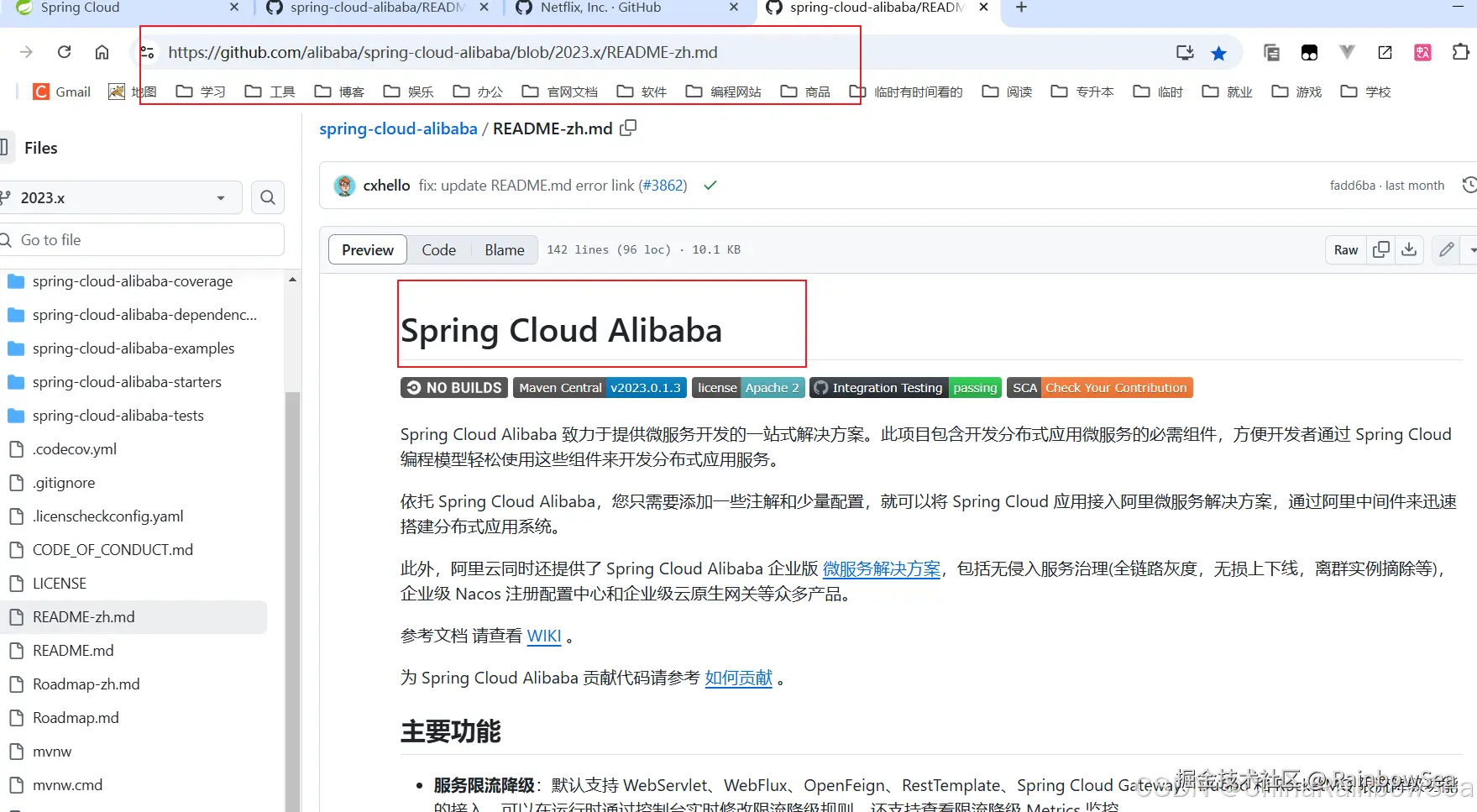The image size is (1477, 812).
Task: Open LICENSE in the file tree
Action: (60, 584)
